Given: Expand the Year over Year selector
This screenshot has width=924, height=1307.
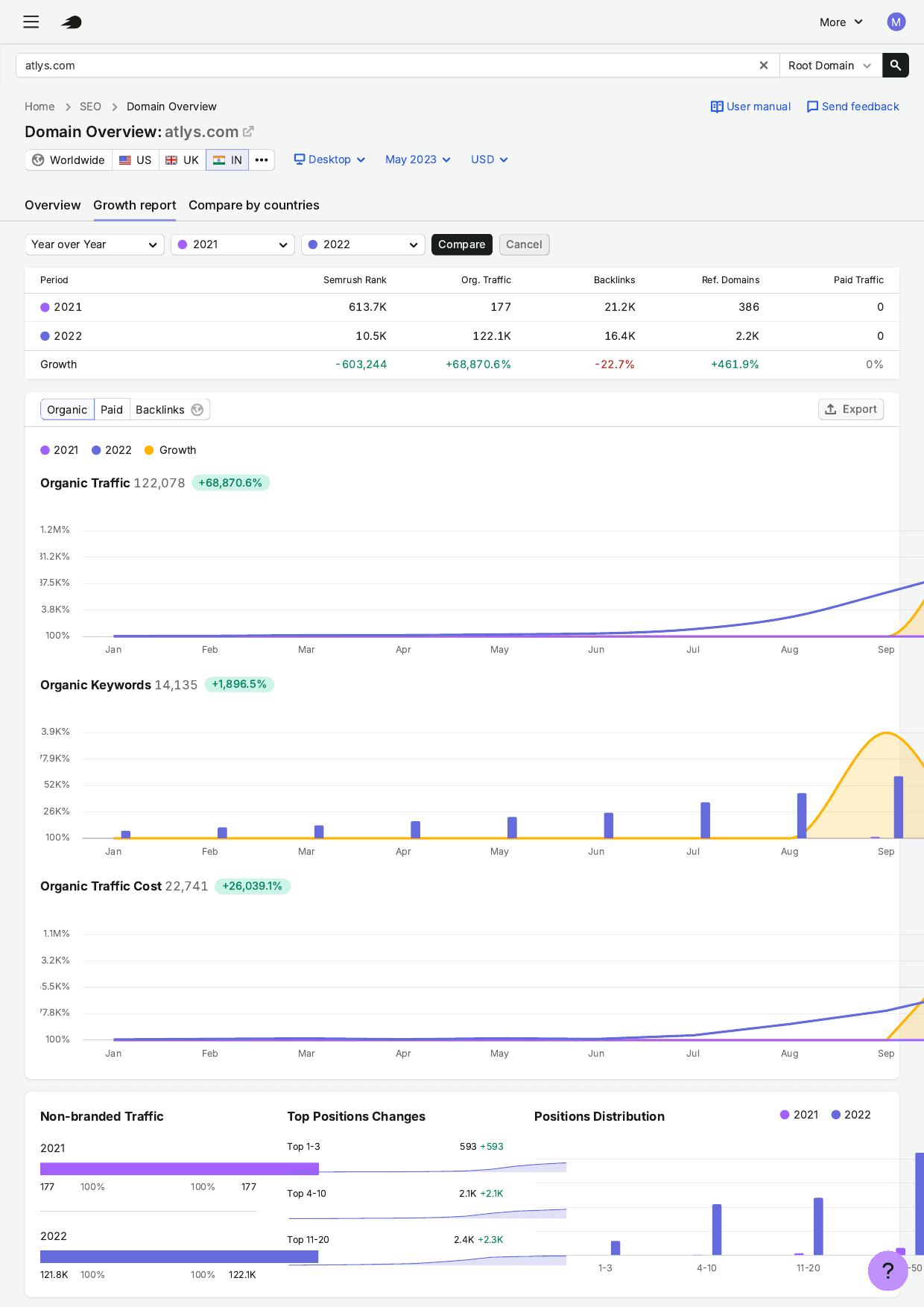Looking at the screenshot, I should tap(95, 244).
